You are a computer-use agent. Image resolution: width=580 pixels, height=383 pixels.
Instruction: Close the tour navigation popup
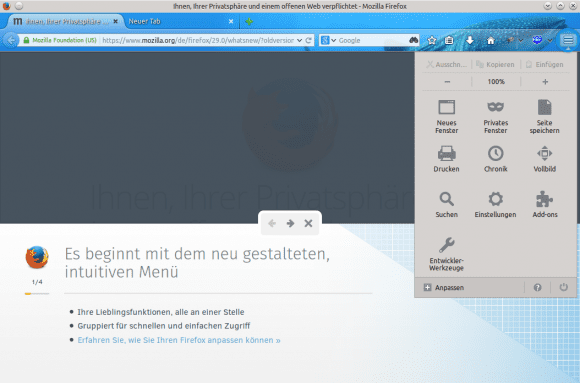[x=308, y=223]
